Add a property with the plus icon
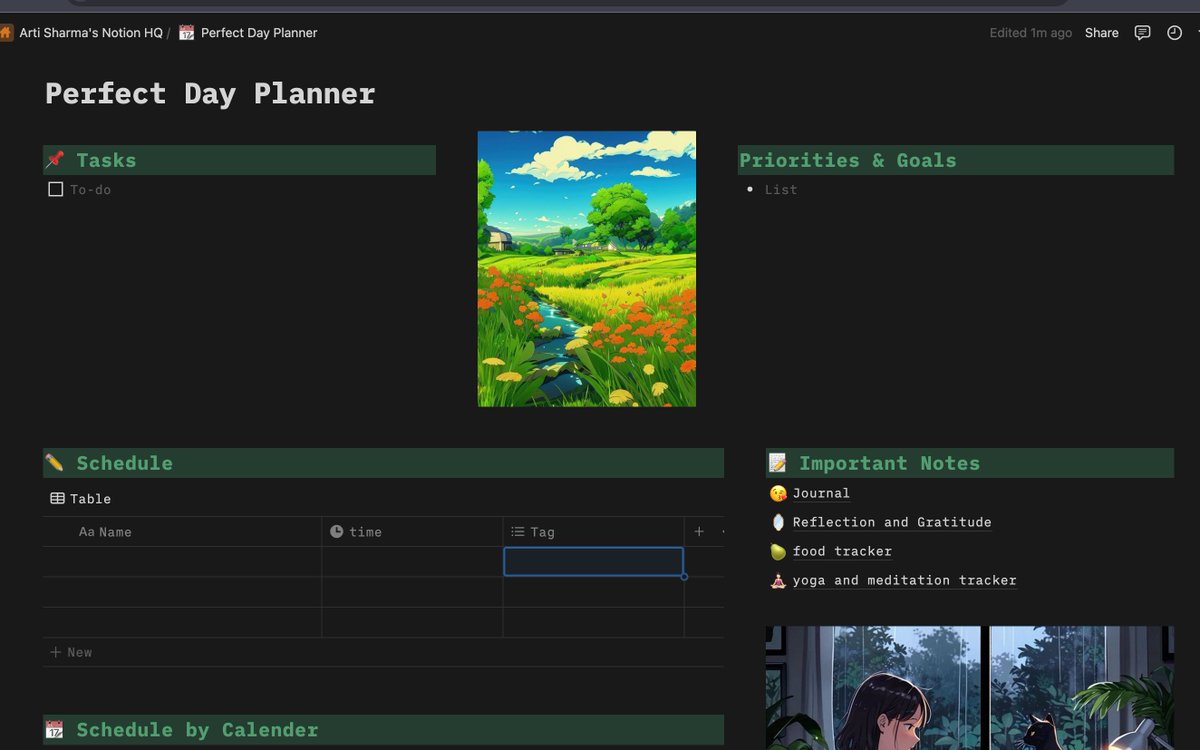The height and width of the screenshot is (750, 1200). (699, 532)
